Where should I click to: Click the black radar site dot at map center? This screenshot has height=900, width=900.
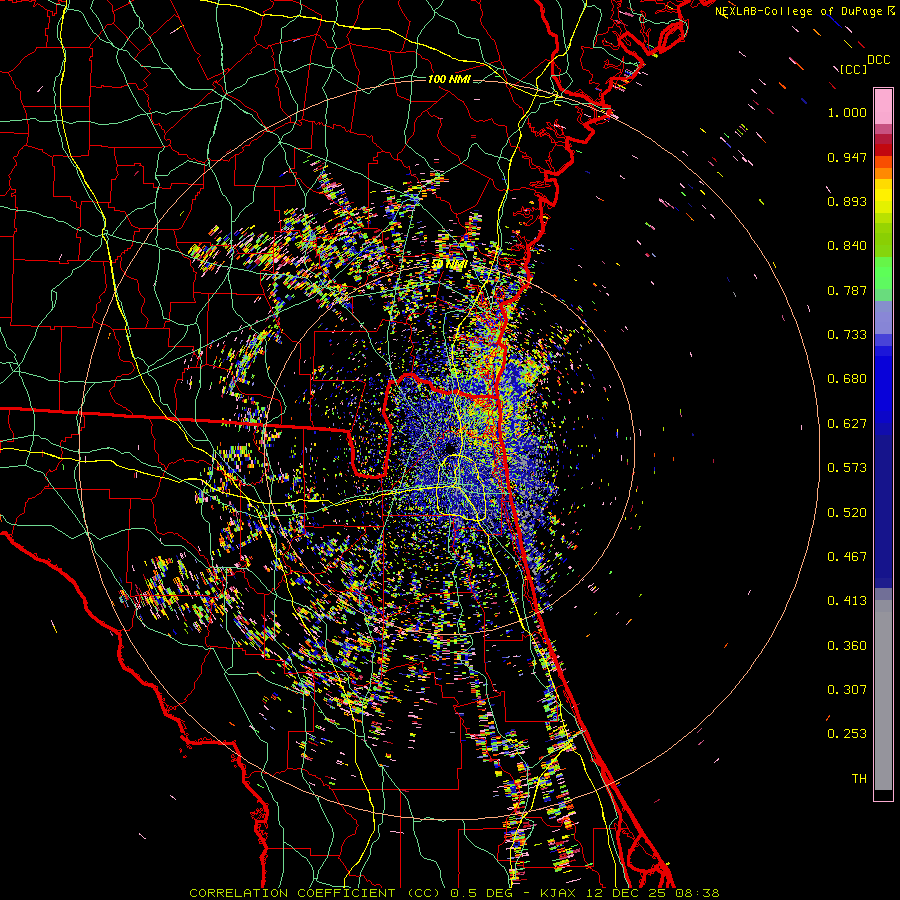[449, 447]
